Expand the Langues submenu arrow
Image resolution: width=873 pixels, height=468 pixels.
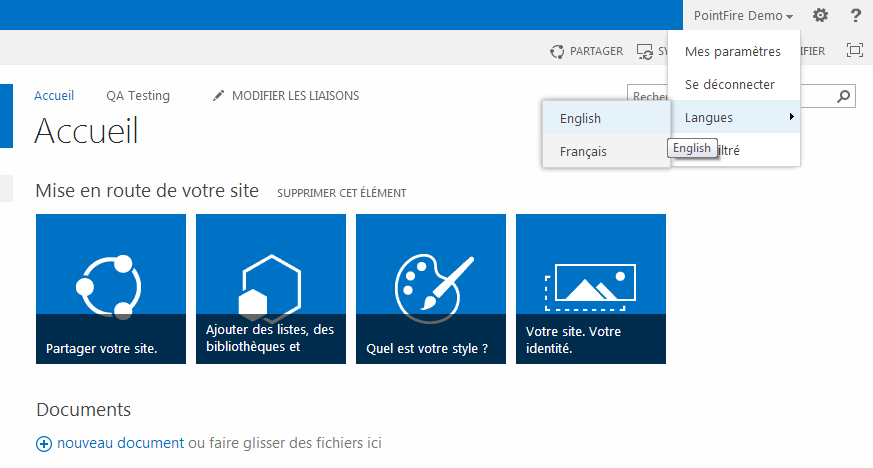[x=792, y=118]
